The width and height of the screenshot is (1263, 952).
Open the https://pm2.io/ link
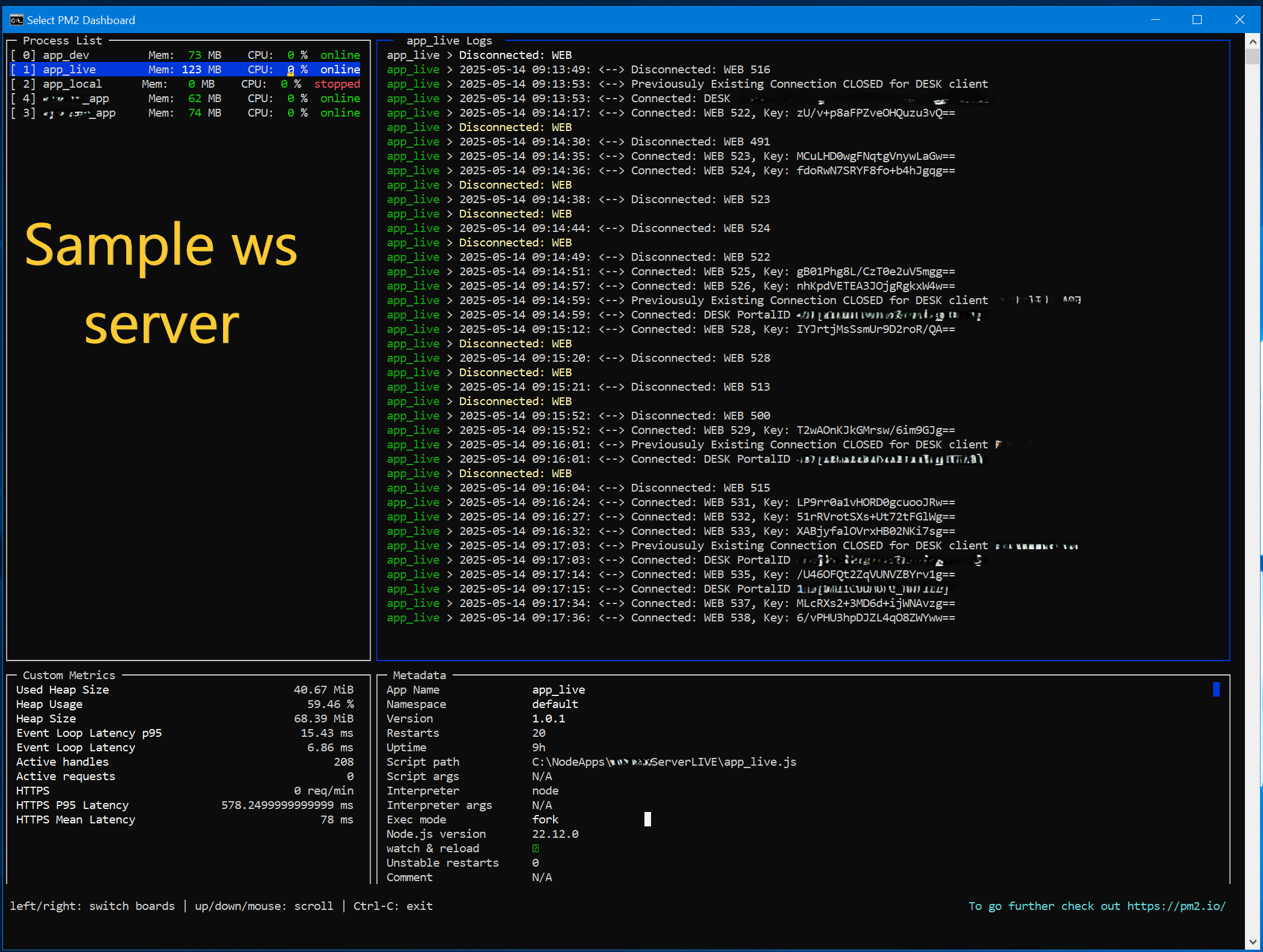pyautogui.click(x=1176, y=906)
